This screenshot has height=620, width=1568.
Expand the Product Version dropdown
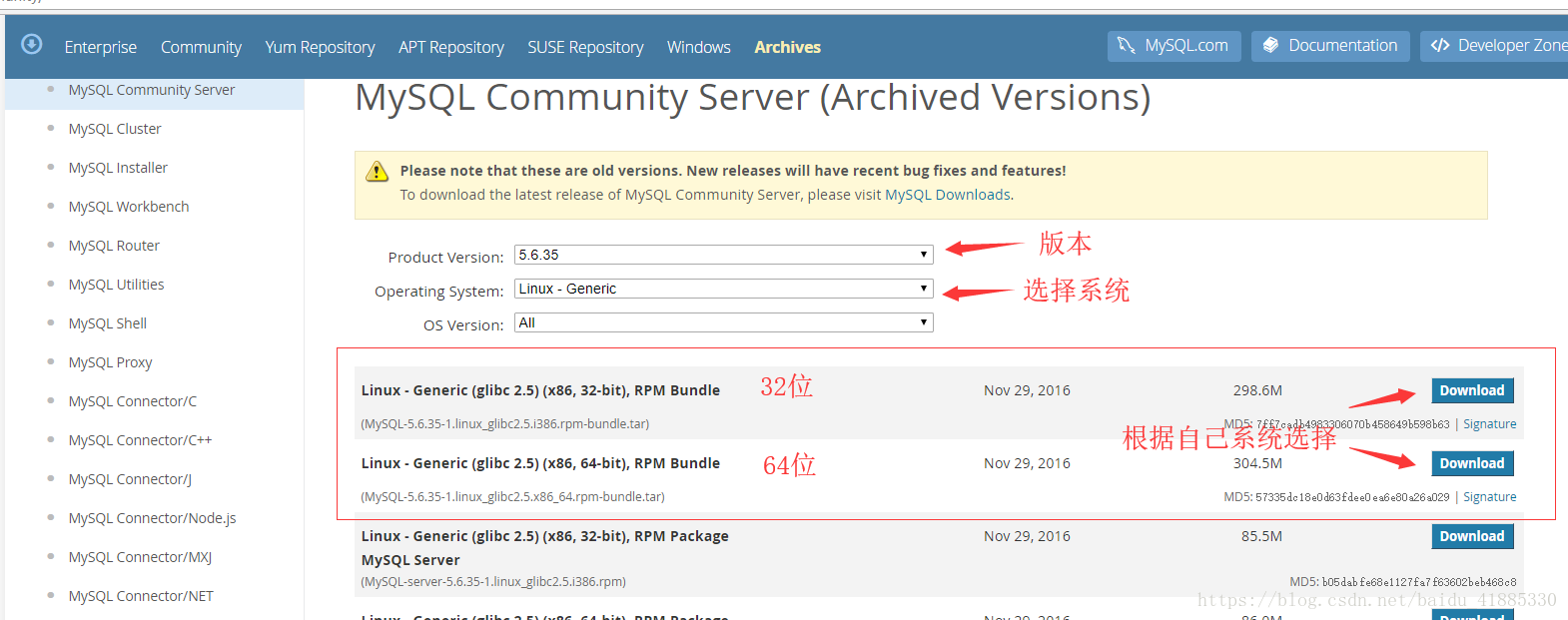pos(723,255)
